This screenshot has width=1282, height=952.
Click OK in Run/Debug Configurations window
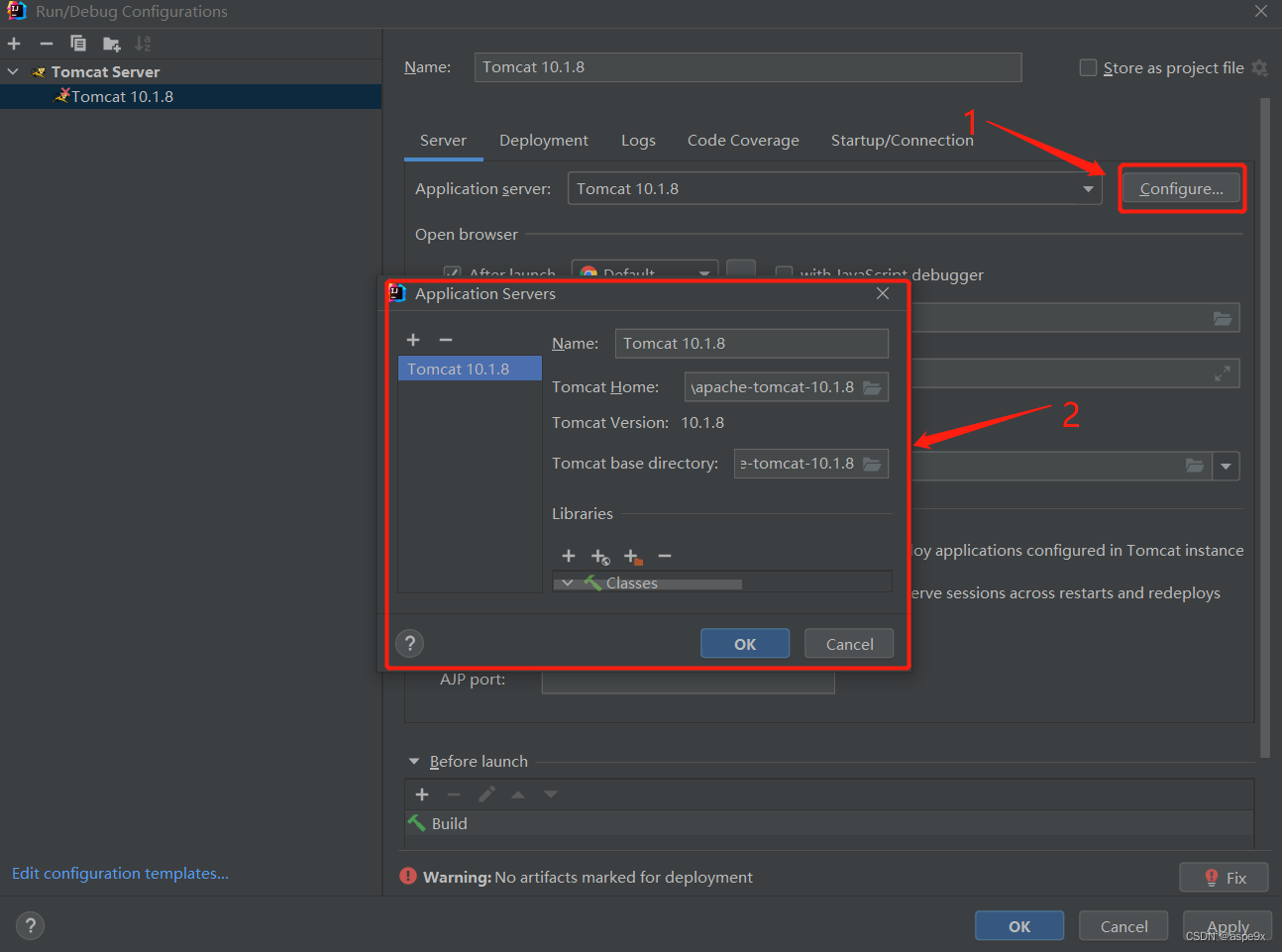coord(1019,926)
